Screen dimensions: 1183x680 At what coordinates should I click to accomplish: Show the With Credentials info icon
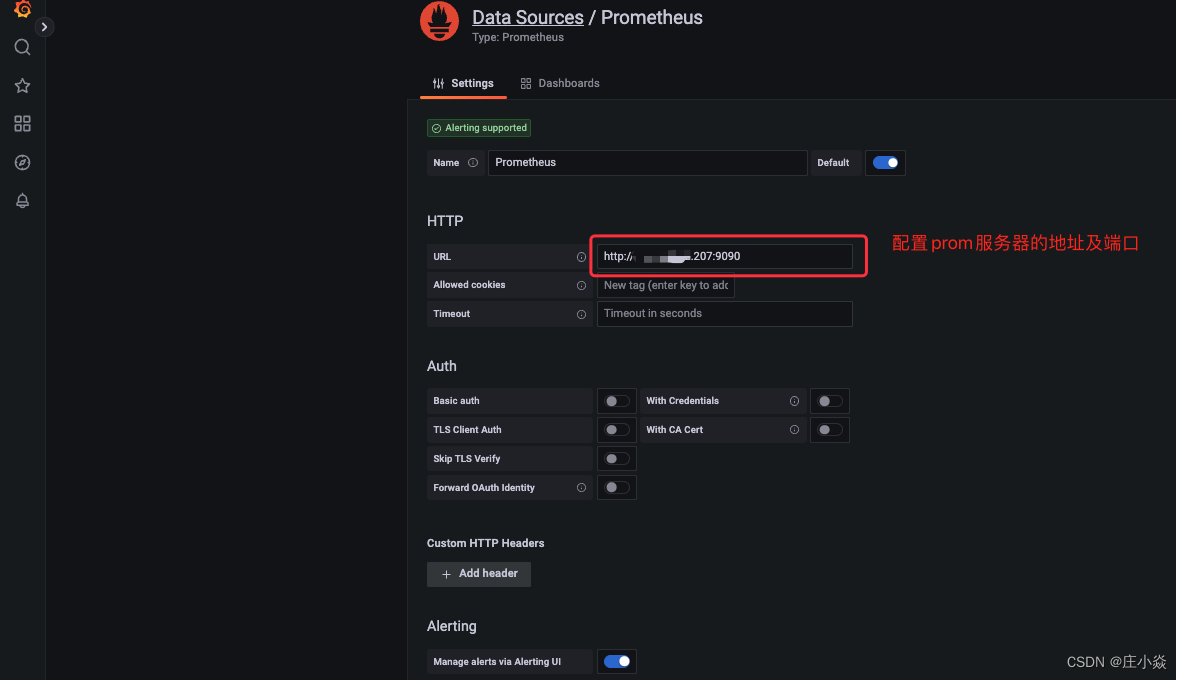tap(794, 402)
